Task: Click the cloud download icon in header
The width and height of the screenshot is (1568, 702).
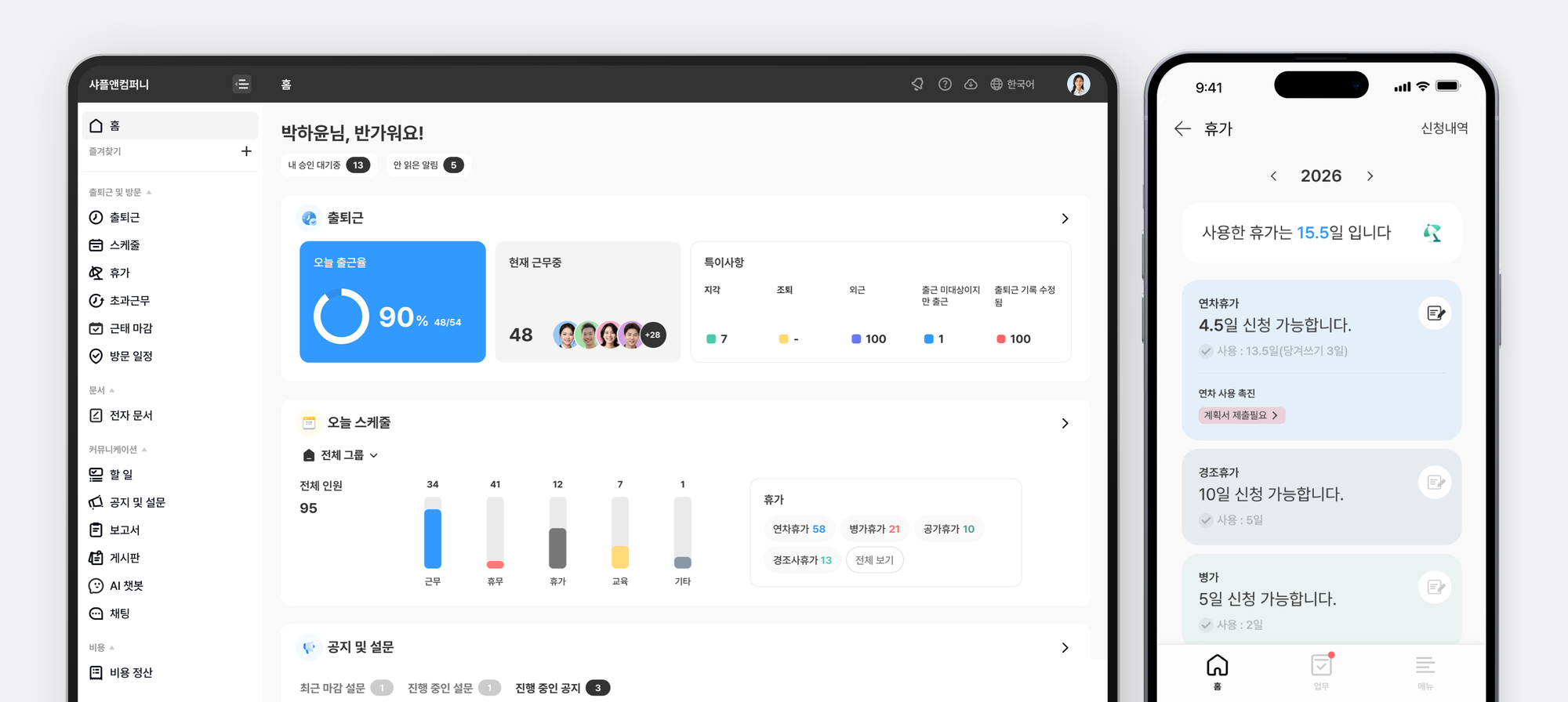Action: pyautogui.click(x=971, y=84)
